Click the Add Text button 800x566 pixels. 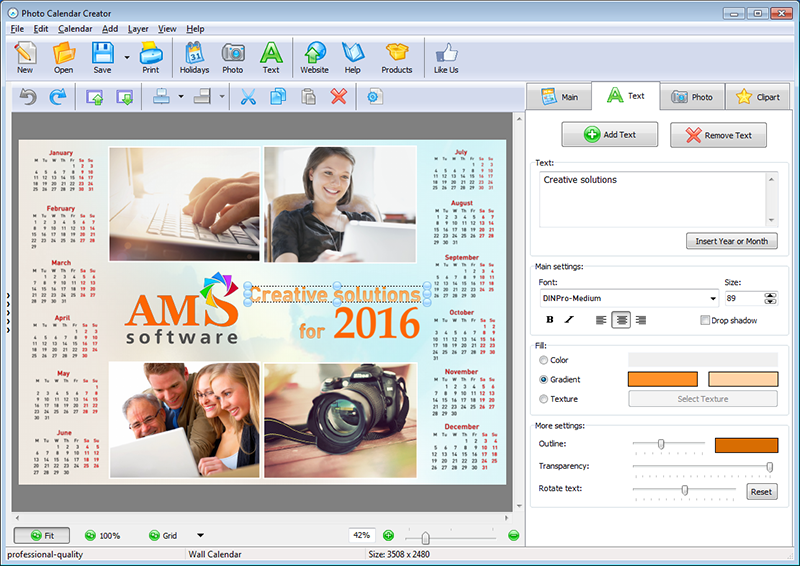click(610, 134)
